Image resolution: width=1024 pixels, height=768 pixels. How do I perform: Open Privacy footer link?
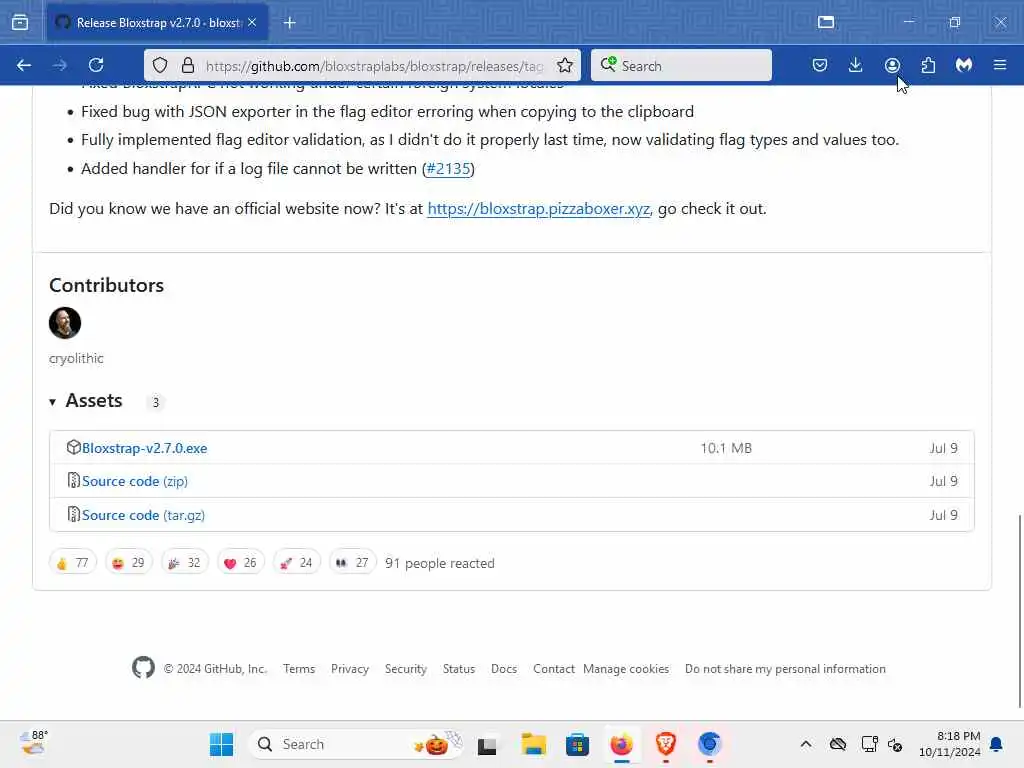click(350, 669)
